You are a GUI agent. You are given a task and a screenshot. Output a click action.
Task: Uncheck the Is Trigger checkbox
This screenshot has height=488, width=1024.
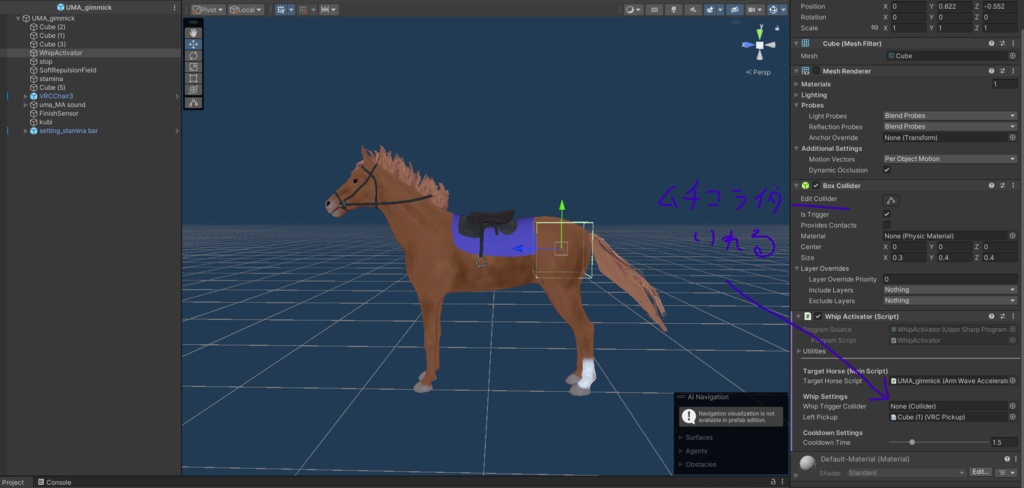point(886,214)
